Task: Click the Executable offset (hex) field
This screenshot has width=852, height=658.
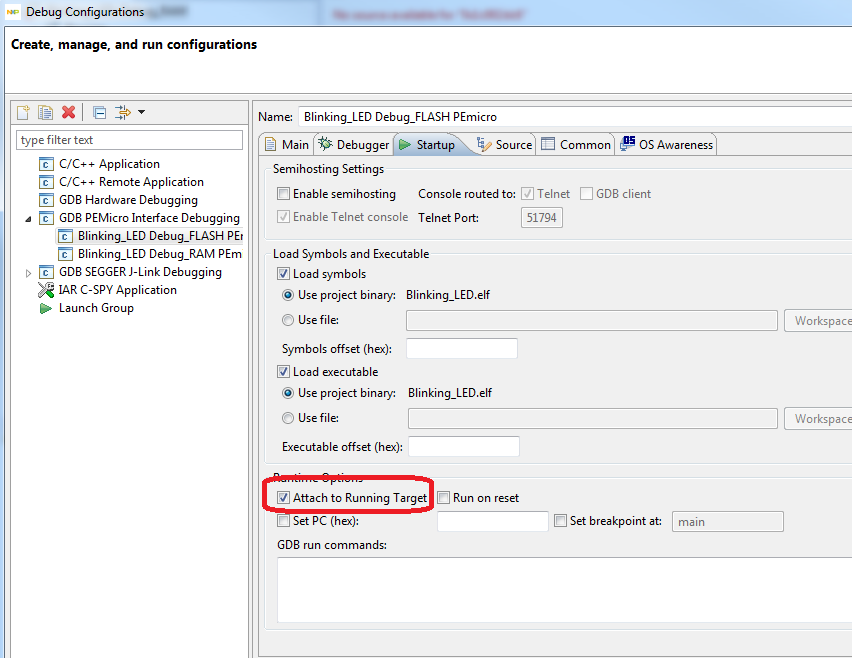Action: coord(464,446)
